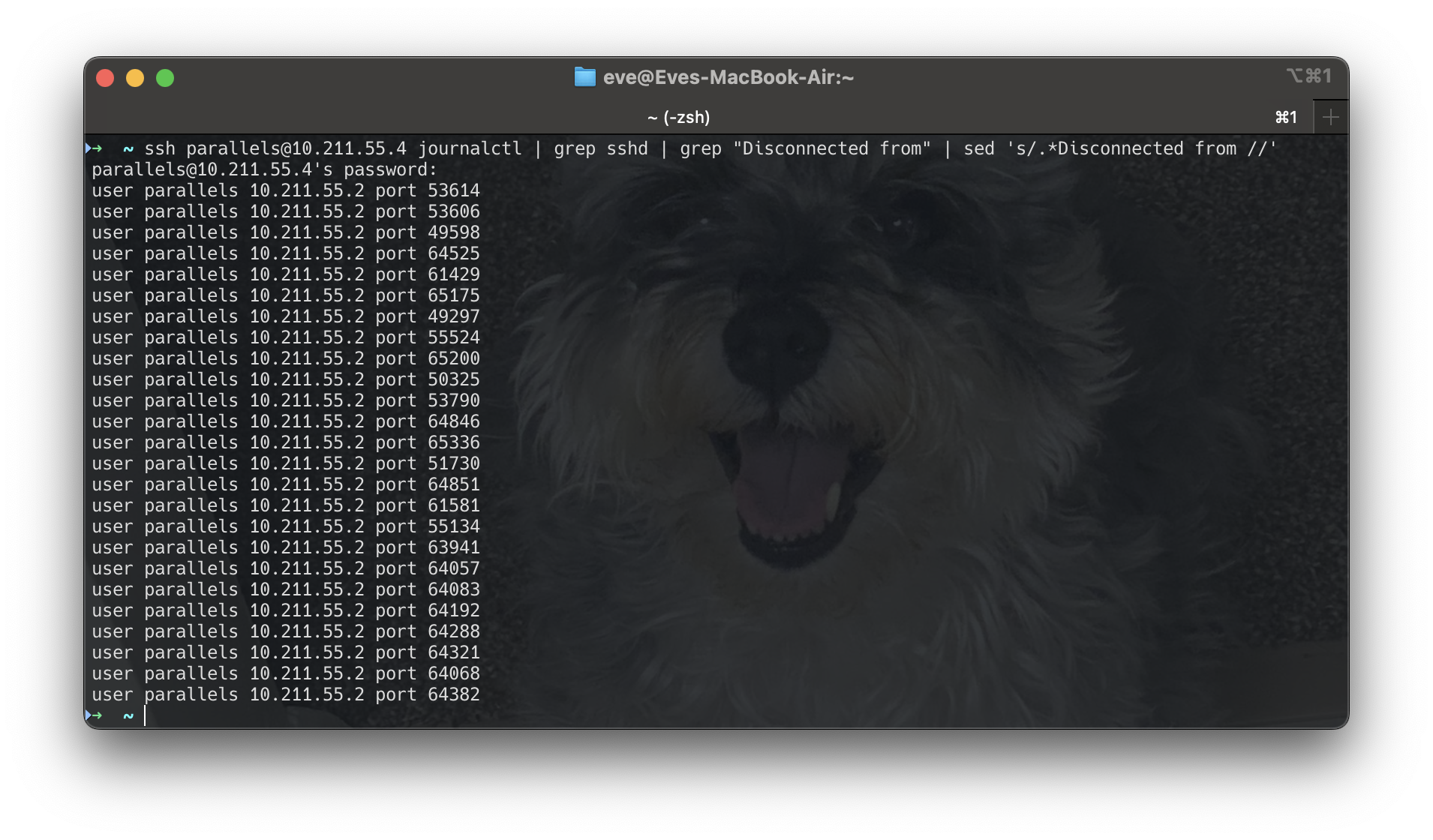Click the prompt arrow beside the final tilde

(96, 715)
